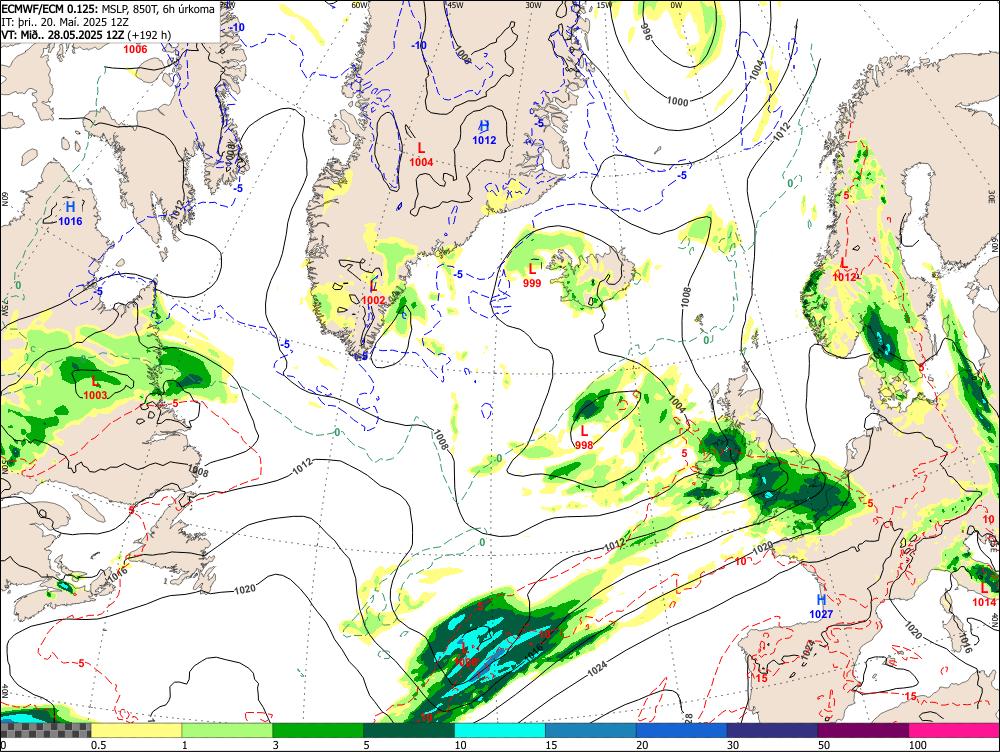Screen dimensions: 1000x752
Task: Select the cyan 10–15 mm legend swatch
Action: point(499,730)
